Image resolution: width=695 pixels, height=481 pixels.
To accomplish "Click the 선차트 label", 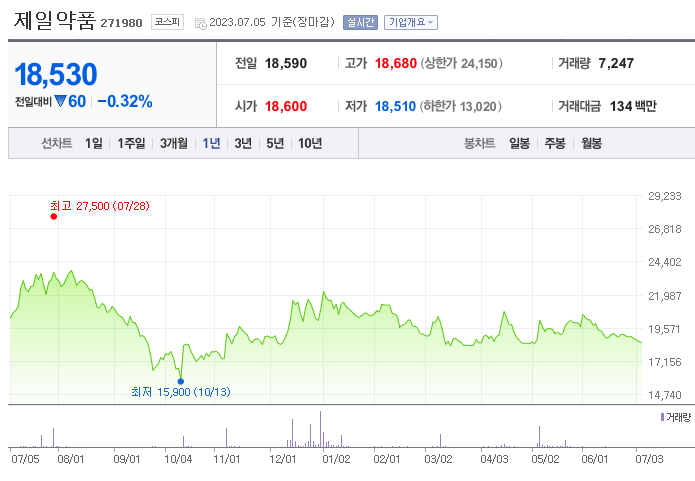I will coord(57,143).
